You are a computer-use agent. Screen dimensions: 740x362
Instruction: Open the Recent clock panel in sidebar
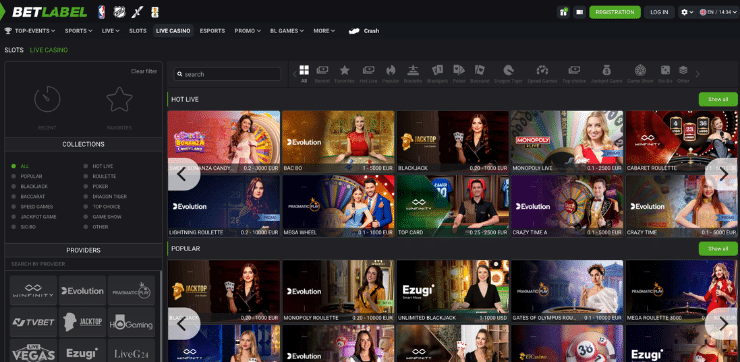pyautogui.click(x=47, y=106)
